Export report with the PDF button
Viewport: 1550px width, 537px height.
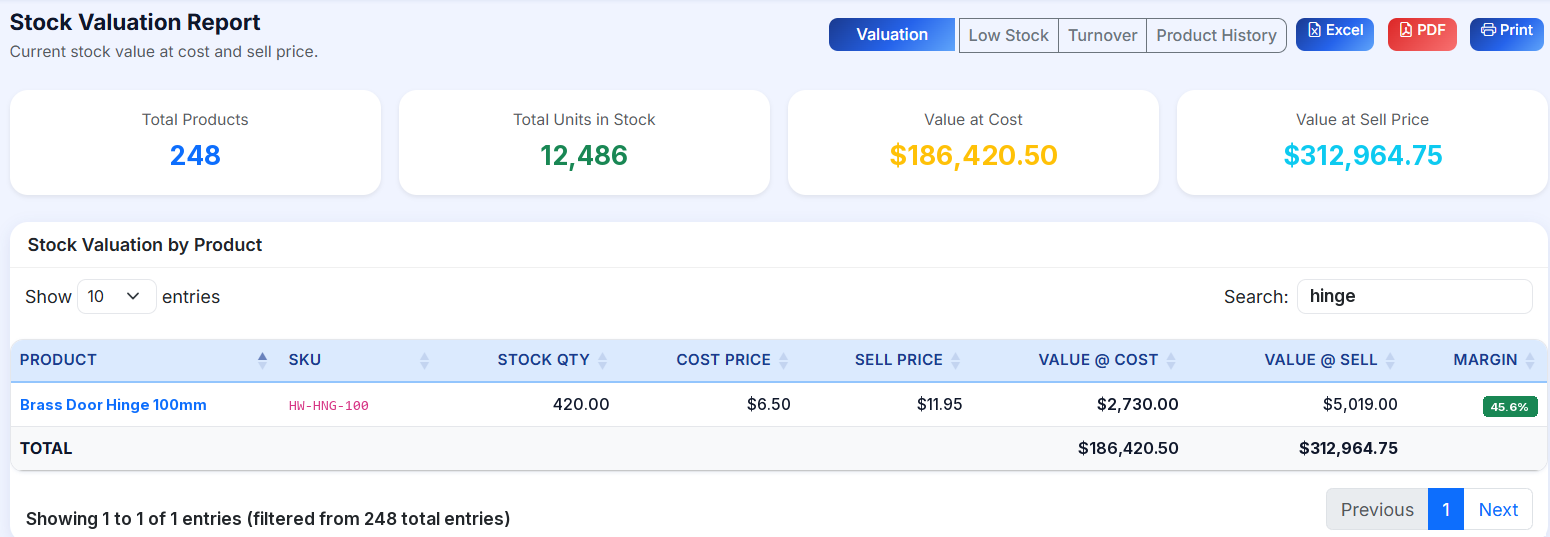(x=1422, y=33)
